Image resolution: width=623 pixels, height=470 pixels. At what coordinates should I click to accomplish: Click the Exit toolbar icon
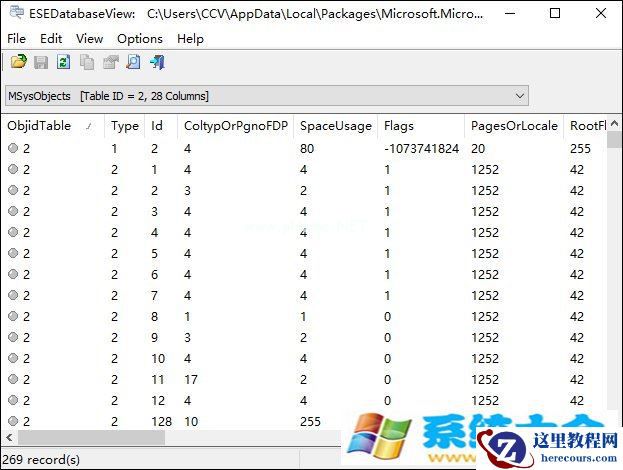click(x=157, y=62)
